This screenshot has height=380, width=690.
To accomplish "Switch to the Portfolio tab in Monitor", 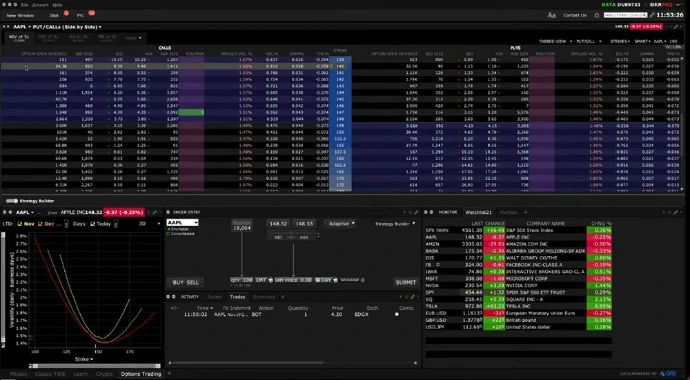I will coord(508,212).
